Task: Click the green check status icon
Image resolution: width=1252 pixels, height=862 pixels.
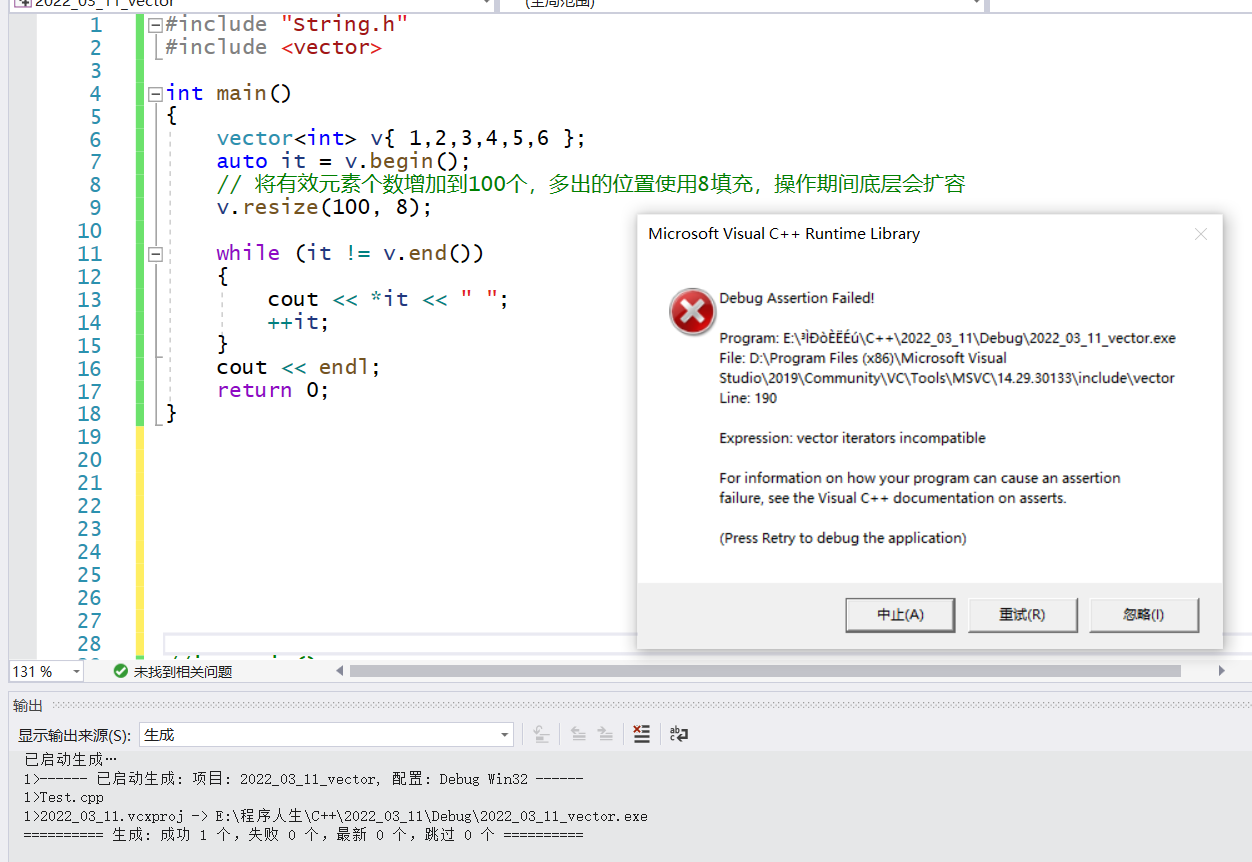Action: click(122, 671)
